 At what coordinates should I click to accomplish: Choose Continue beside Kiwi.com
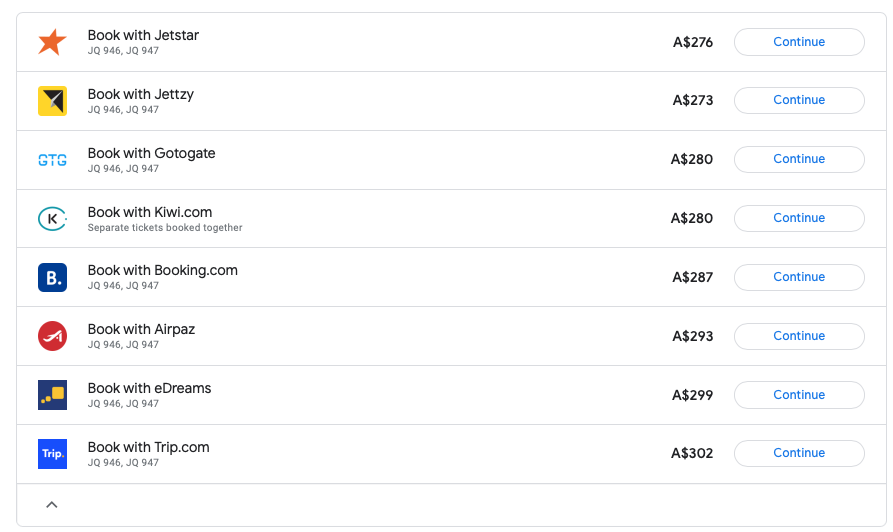point(798,218)
